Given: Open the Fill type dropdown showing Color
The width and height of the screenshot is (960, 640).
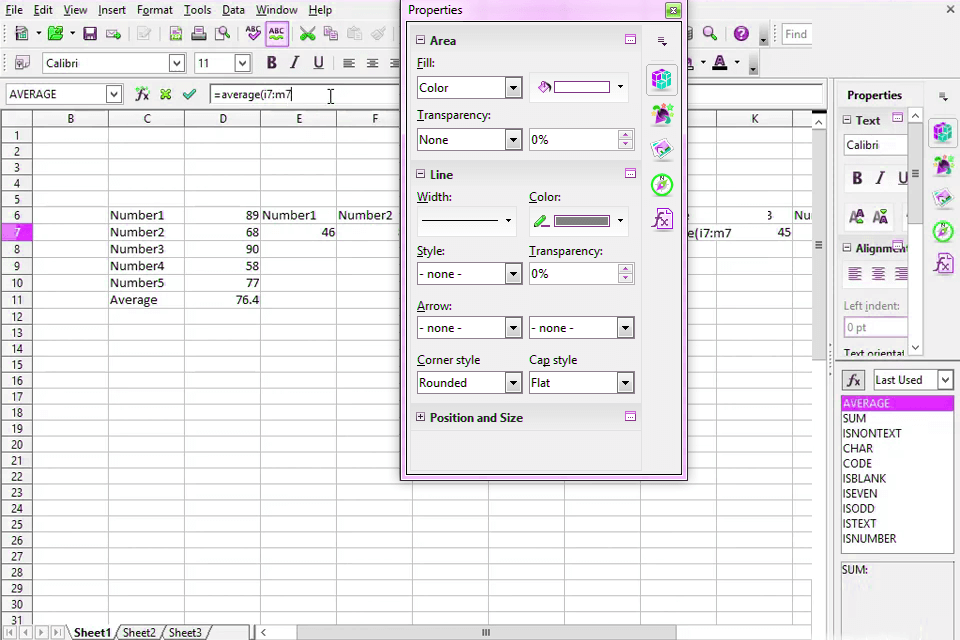Looking at the screenshot, I should (469, 88).
